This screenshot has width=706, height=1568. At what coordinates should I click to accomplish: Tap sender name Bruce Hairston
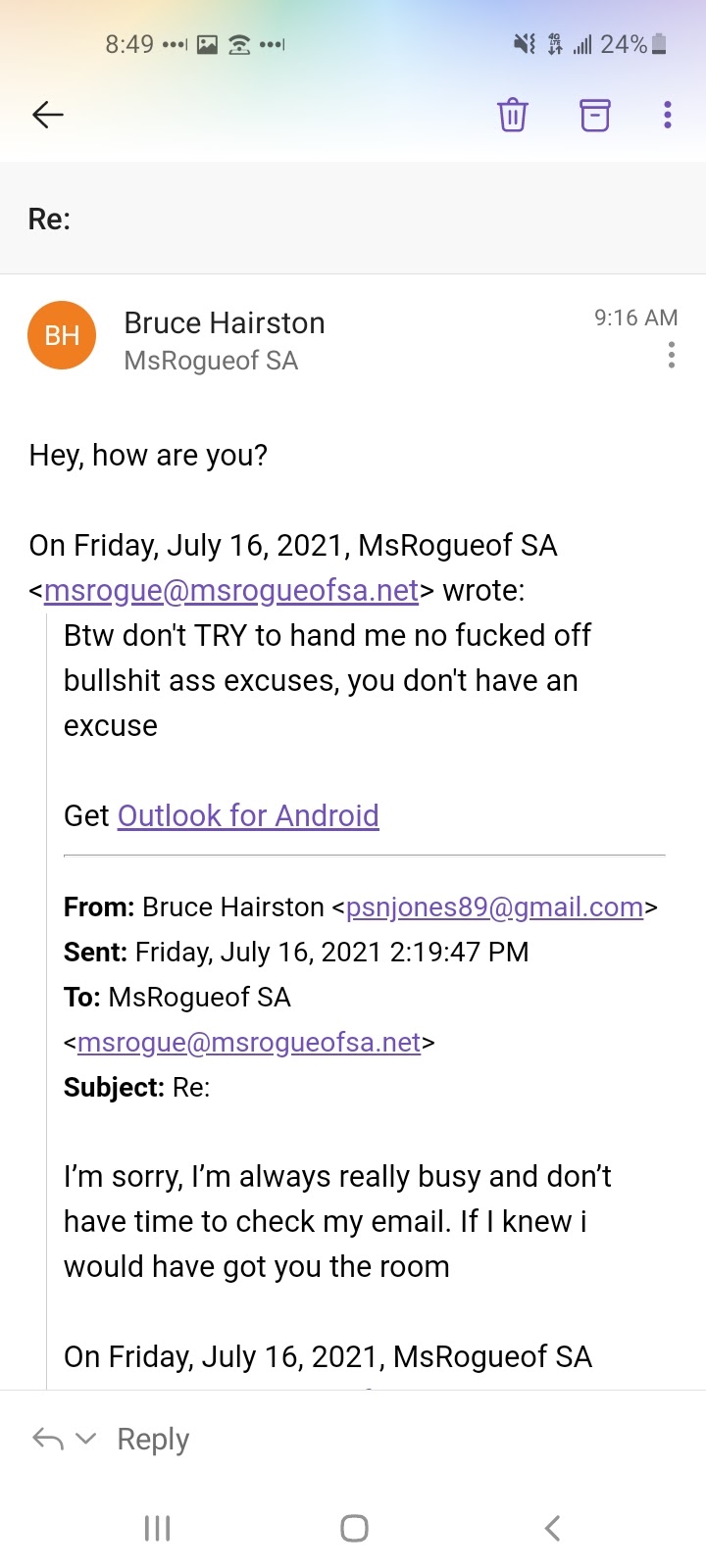[225, 323]
